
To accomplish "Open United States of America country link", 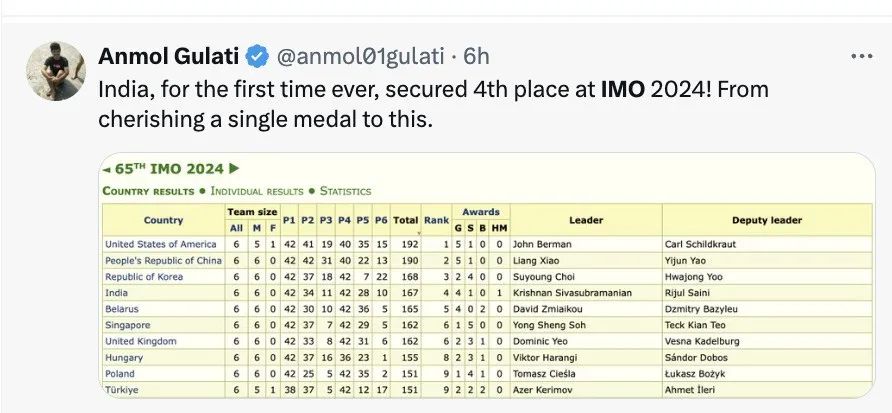I will coord(160,244).
